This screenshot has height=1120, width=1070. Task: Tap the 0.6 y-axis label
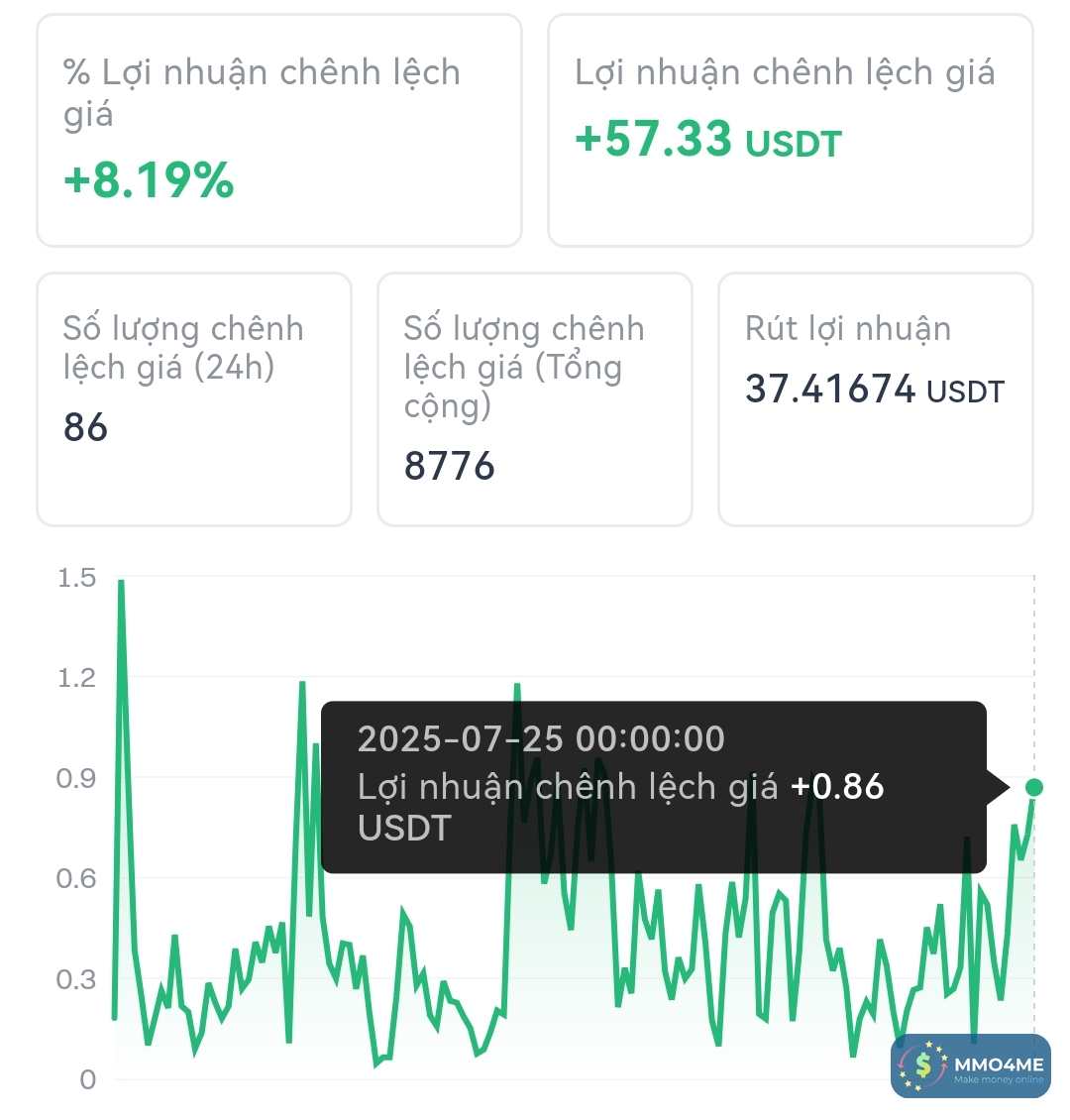(x=76, y=879)
